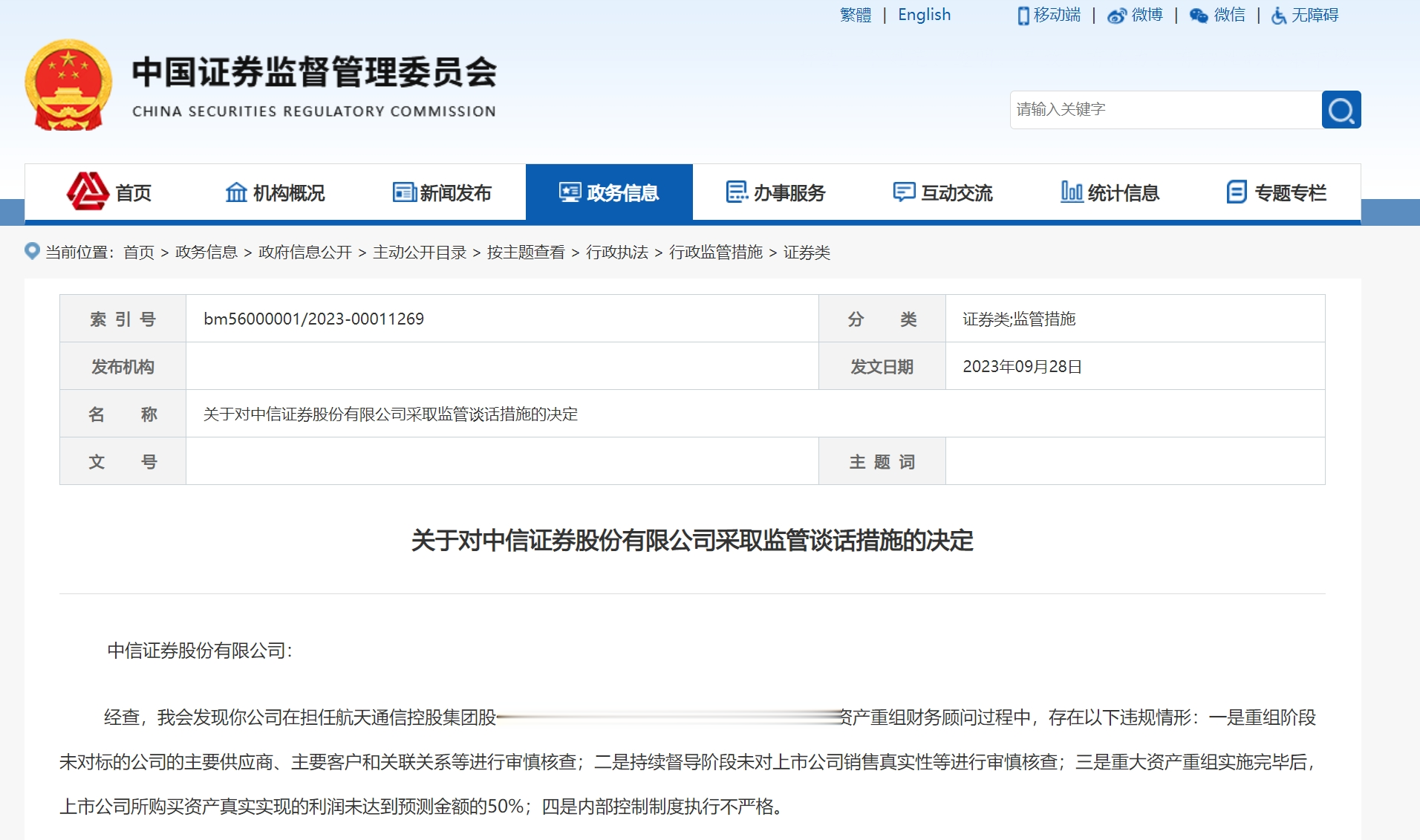Click the location pin icon by 当前位置
Image resolution: width=1420 pixels, height=840 pixels.
[32, 251]
